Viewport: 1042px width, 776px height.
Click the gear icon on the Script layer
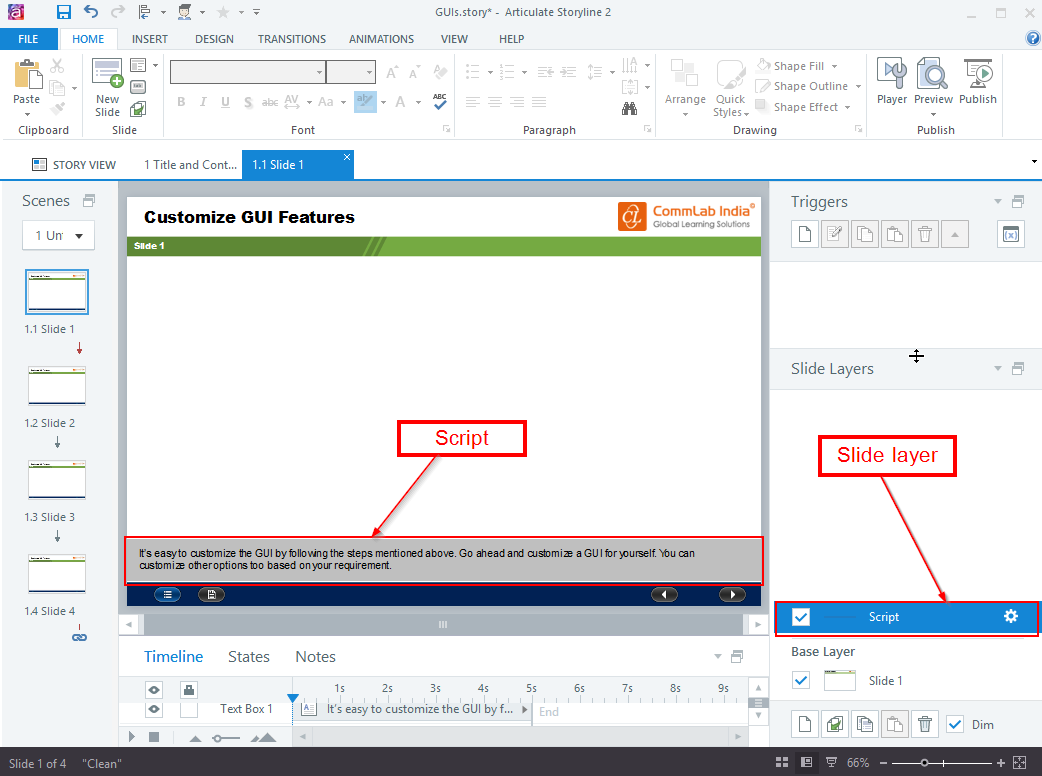click(x=1011, y=617)
